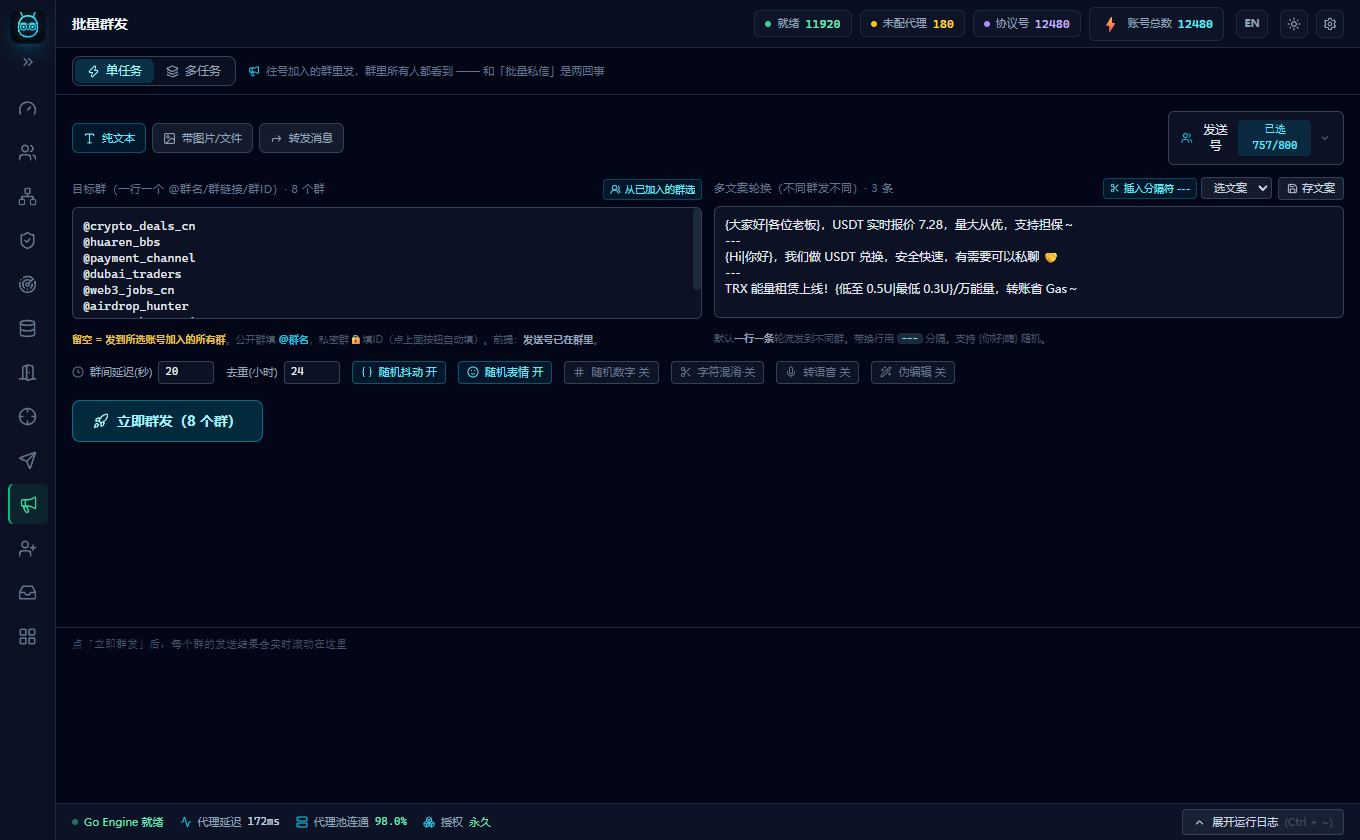Expand the 发送号 account selector
This screenshot has width=1360, height=840.
(1256, 138)
